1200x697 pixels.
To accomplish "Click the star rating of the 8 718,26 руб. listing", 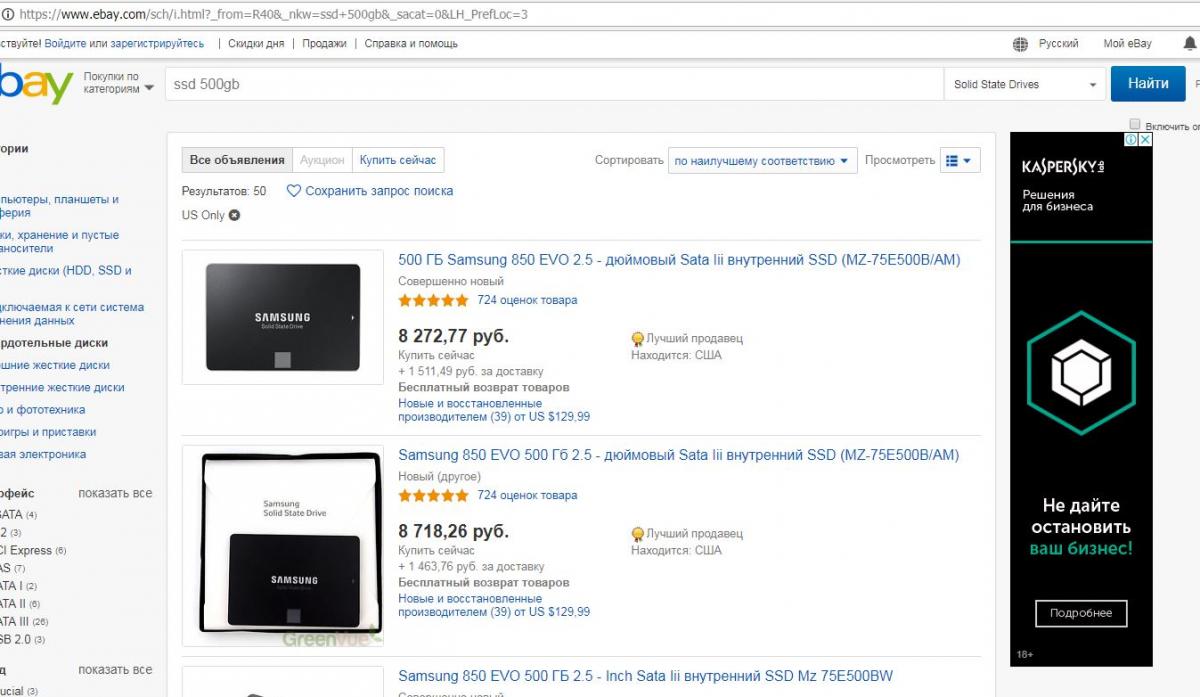I will [x=433, y=495].
